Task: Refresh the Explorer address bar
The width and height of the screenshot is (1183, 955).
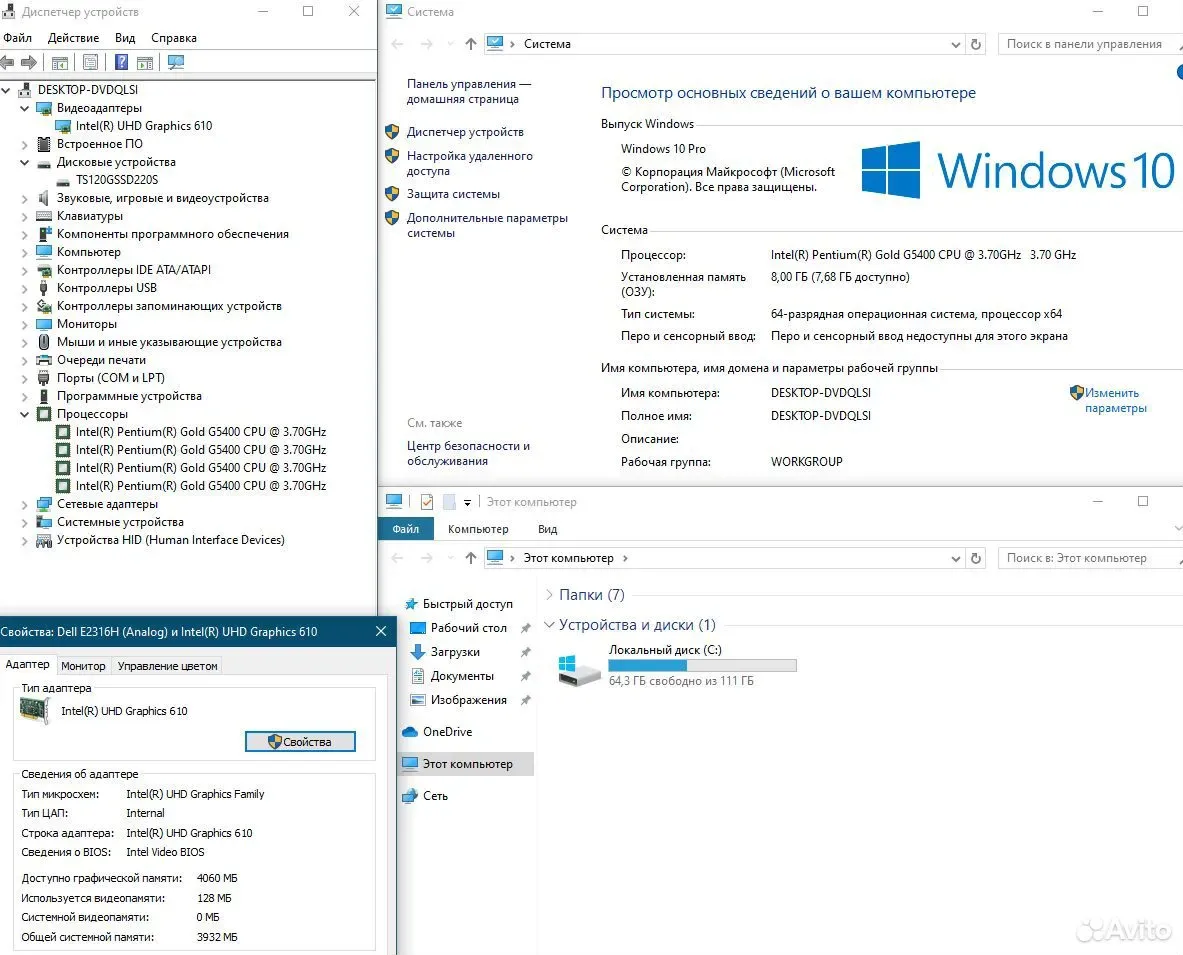Action: (x=976, y=558)
